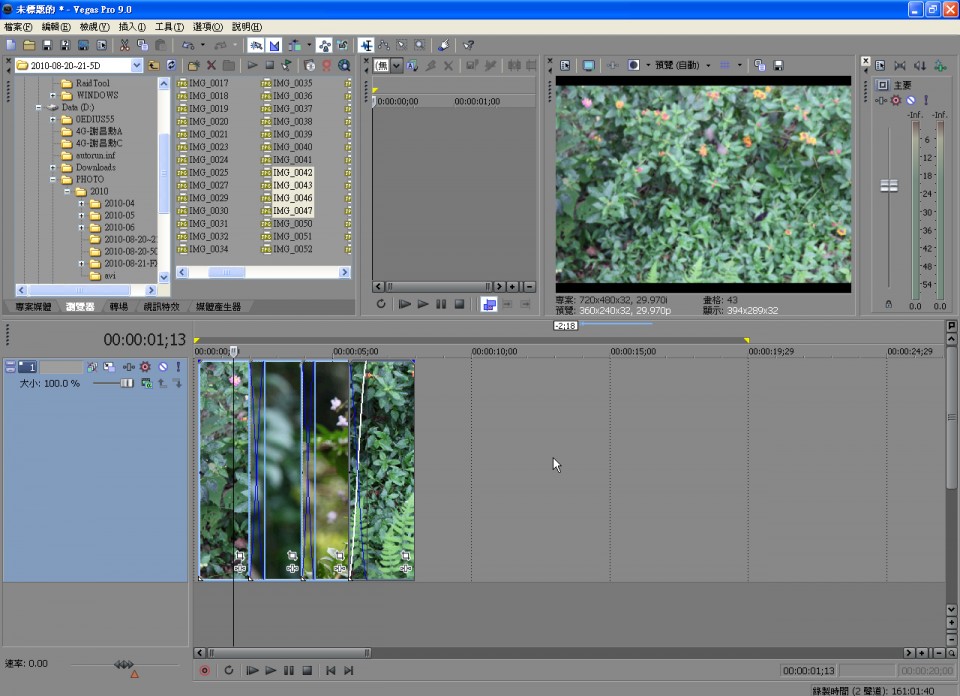960x696 pixels.
Task: Click the red Record button under timeline
Action: point(205,670)
